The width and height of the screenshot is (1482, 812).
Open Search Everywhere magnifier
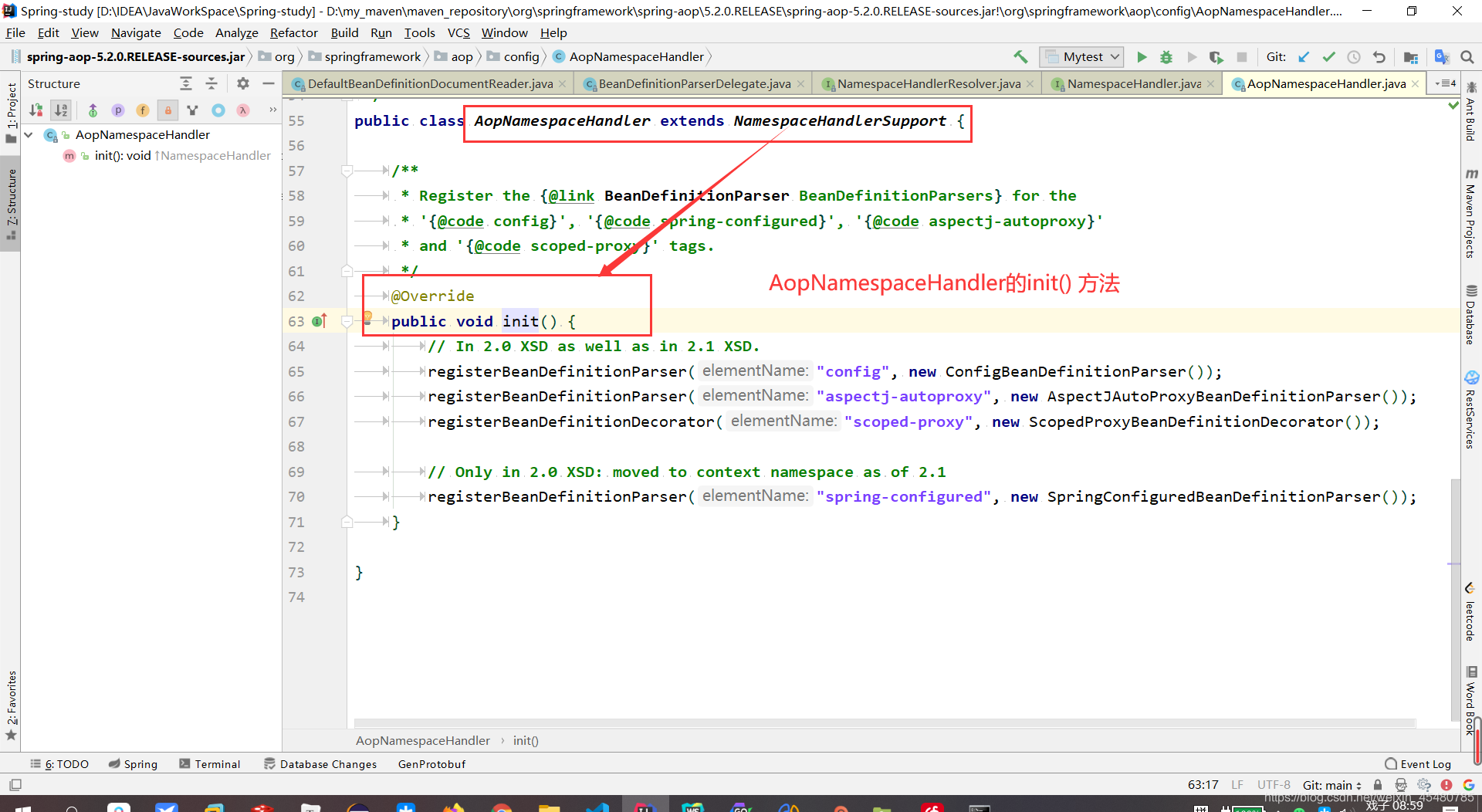1467,56
